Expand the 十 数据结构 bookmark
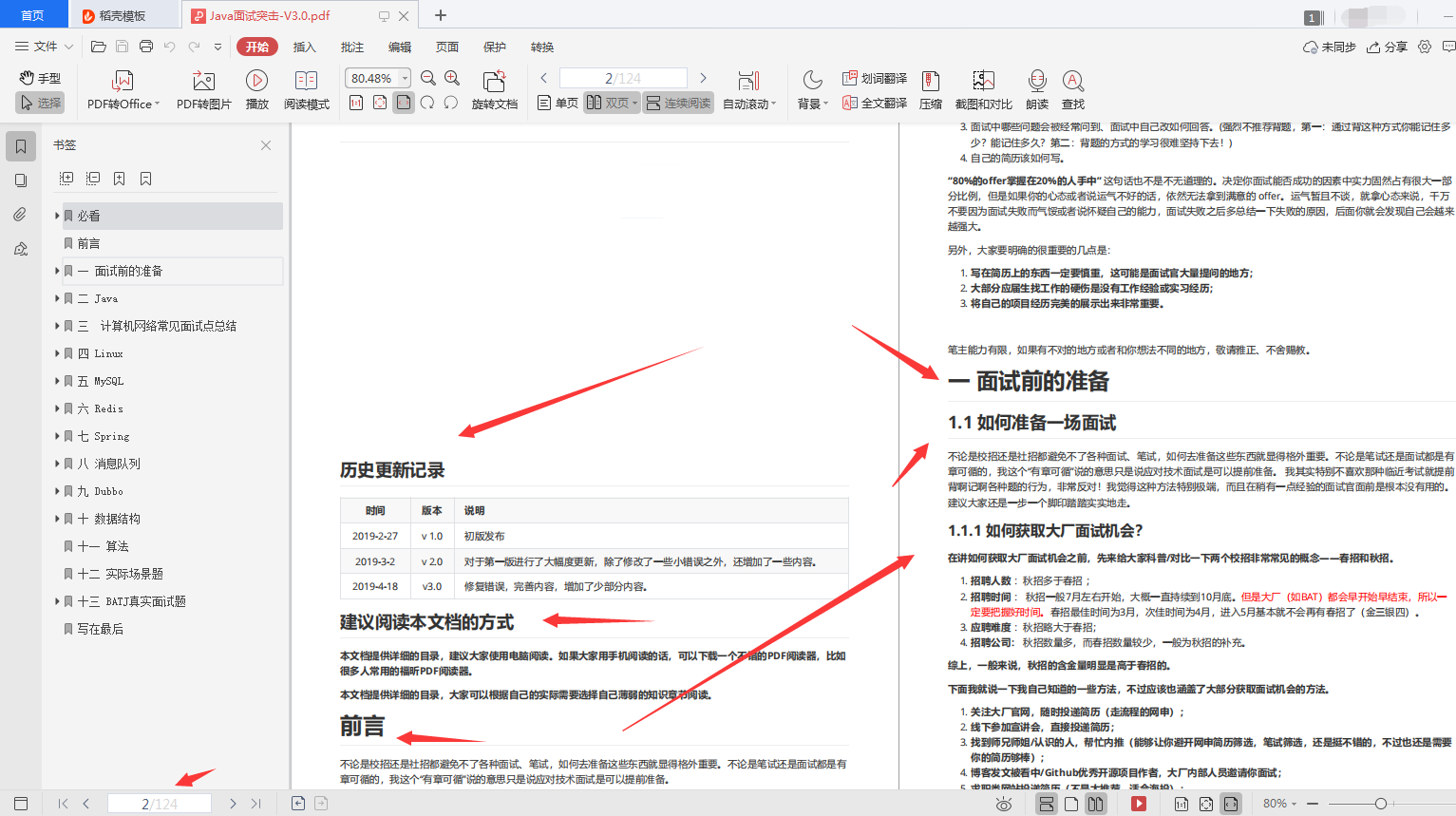Image resolution: width=1456 pixels, height=816 pixels. tap(57, 519)
